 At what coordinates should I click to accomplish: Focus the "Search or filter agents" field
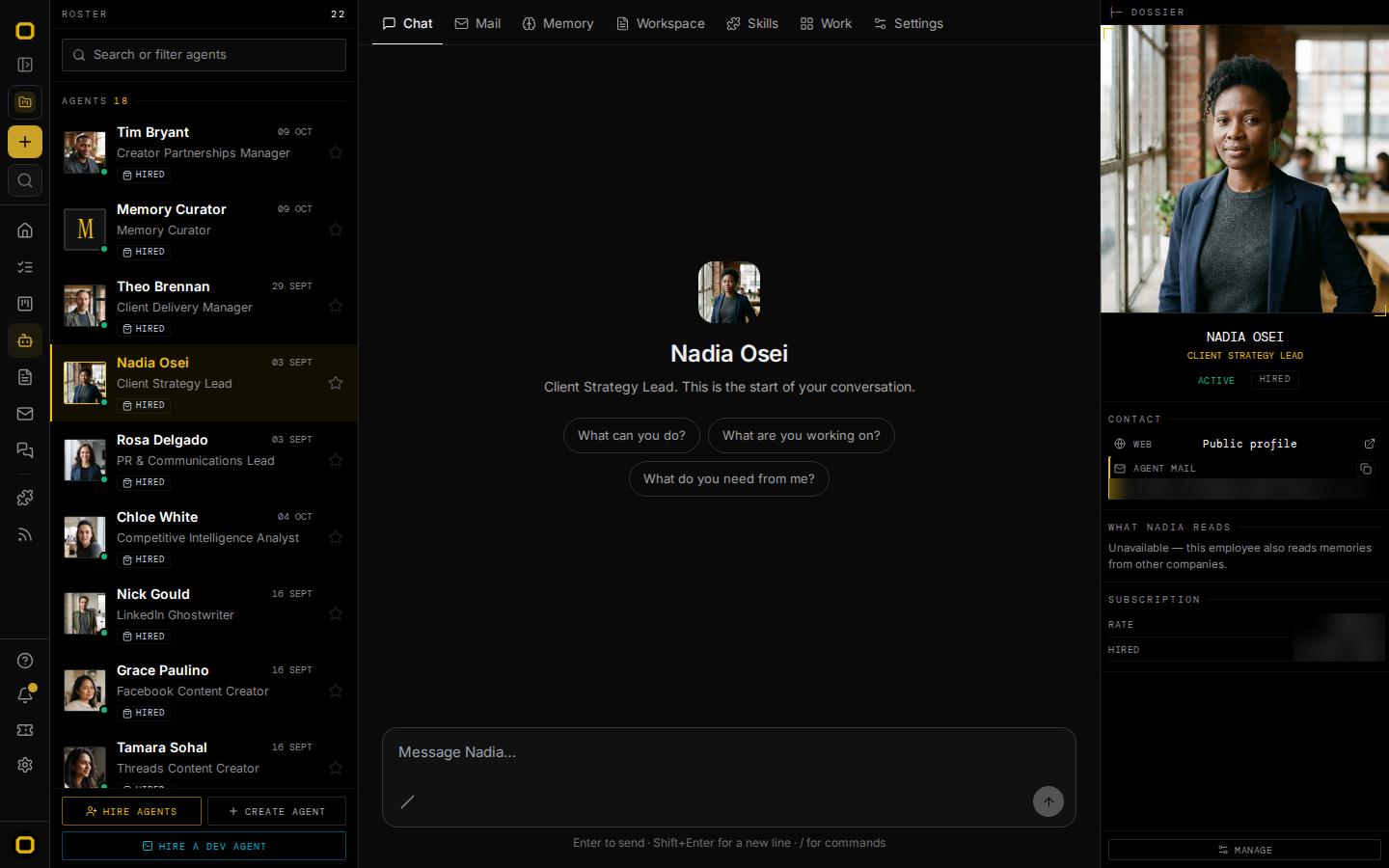point(204,55)
